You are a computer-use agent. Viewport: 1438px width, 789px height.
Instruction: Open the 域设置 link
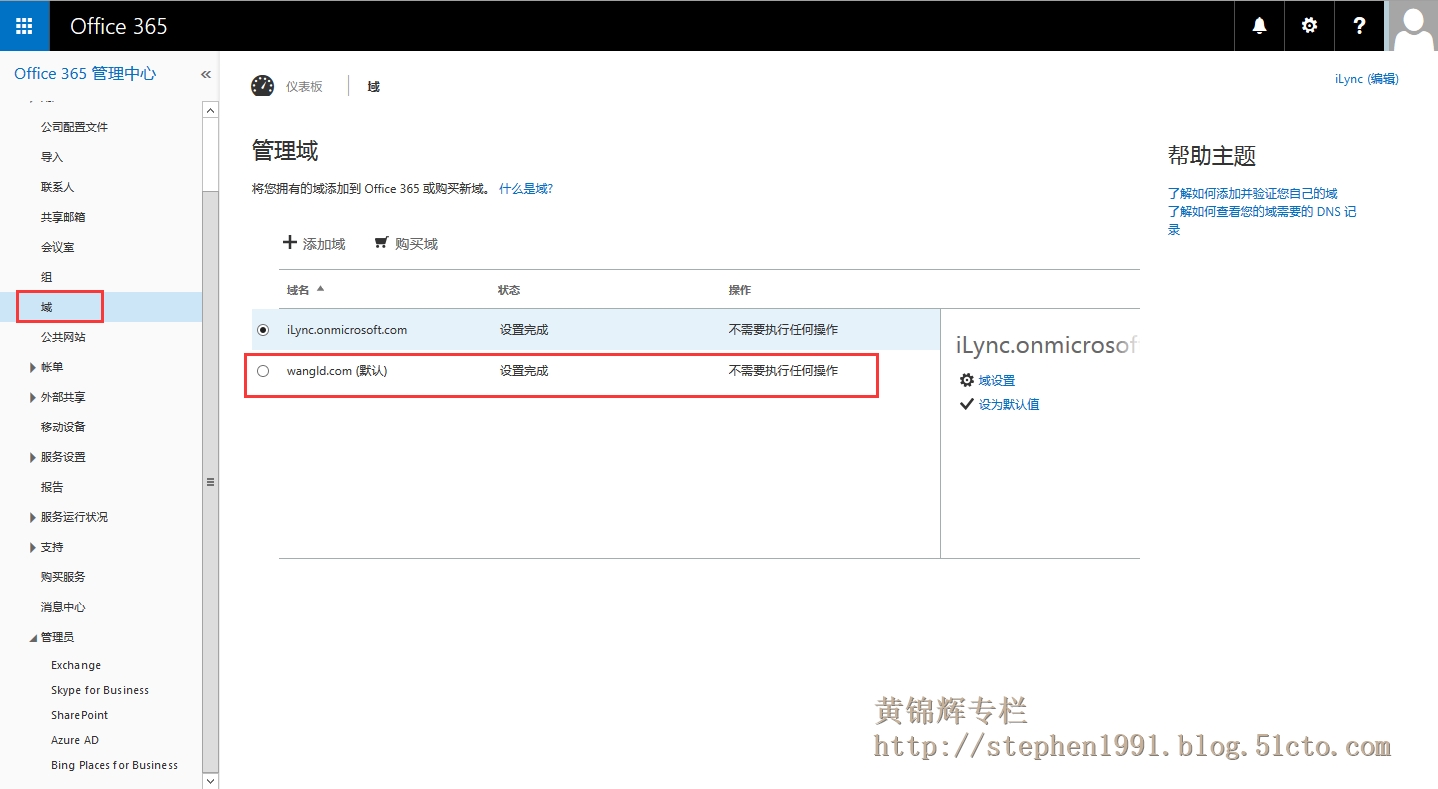coord(997,380)
